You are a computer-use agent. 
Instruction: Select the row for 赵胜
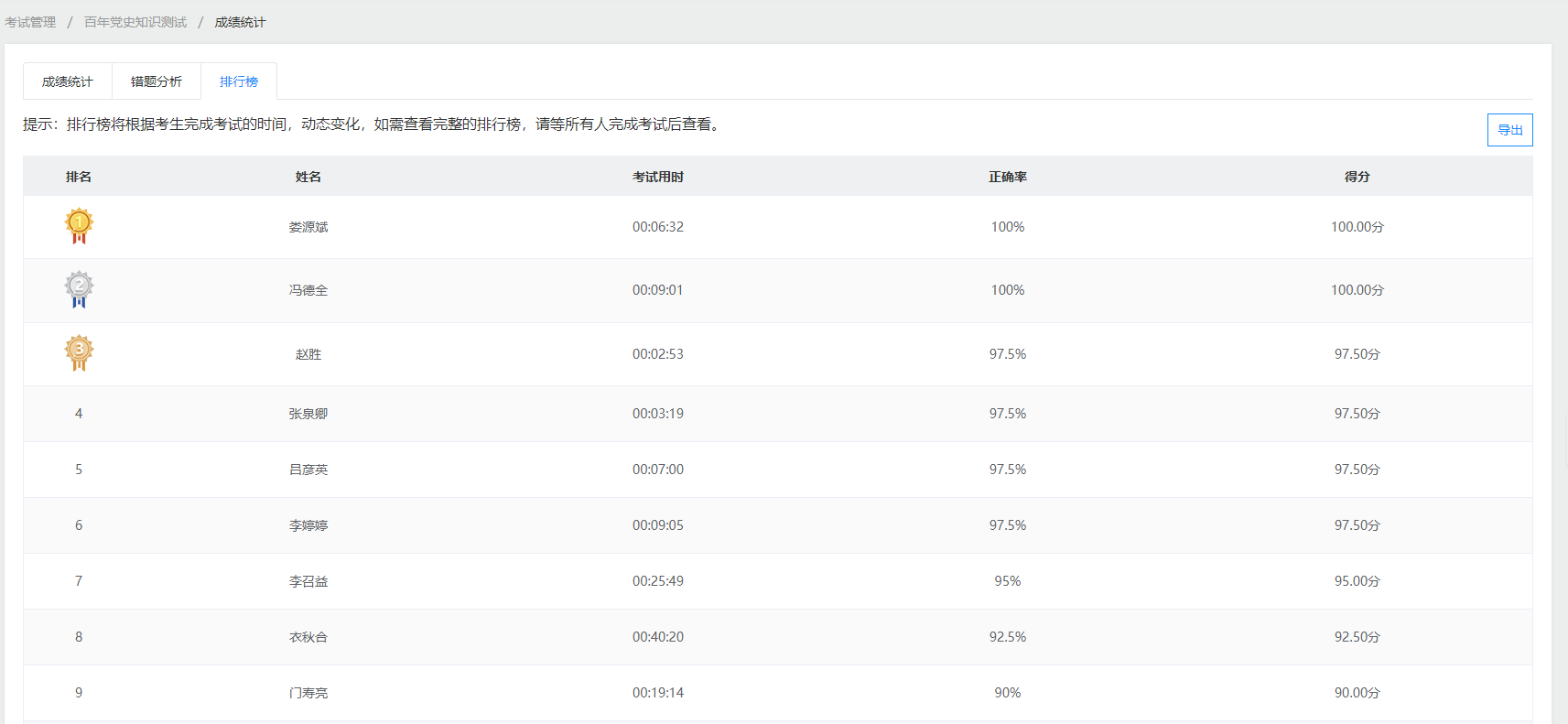point(308,354)
